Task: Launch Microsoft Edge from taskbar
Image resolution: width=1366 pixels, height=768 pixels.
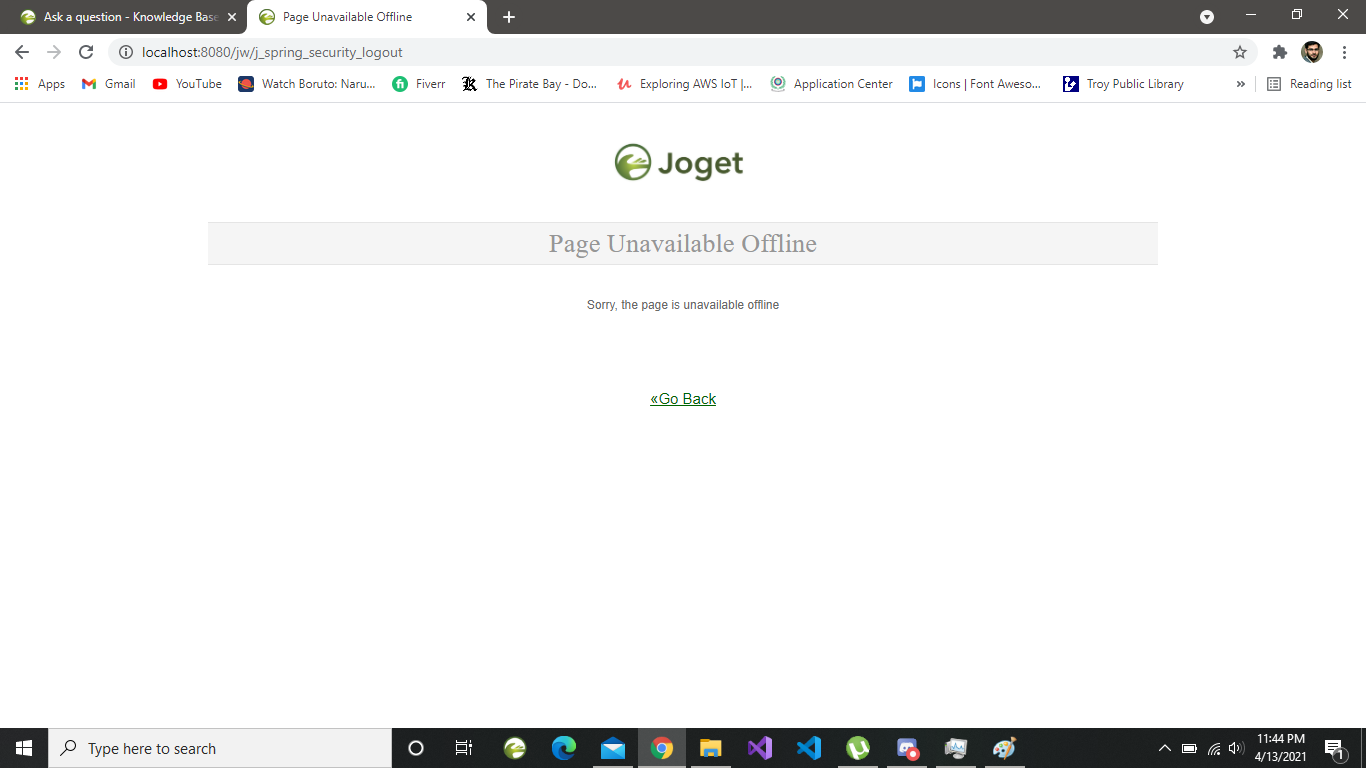Action: tap(564, 748)
